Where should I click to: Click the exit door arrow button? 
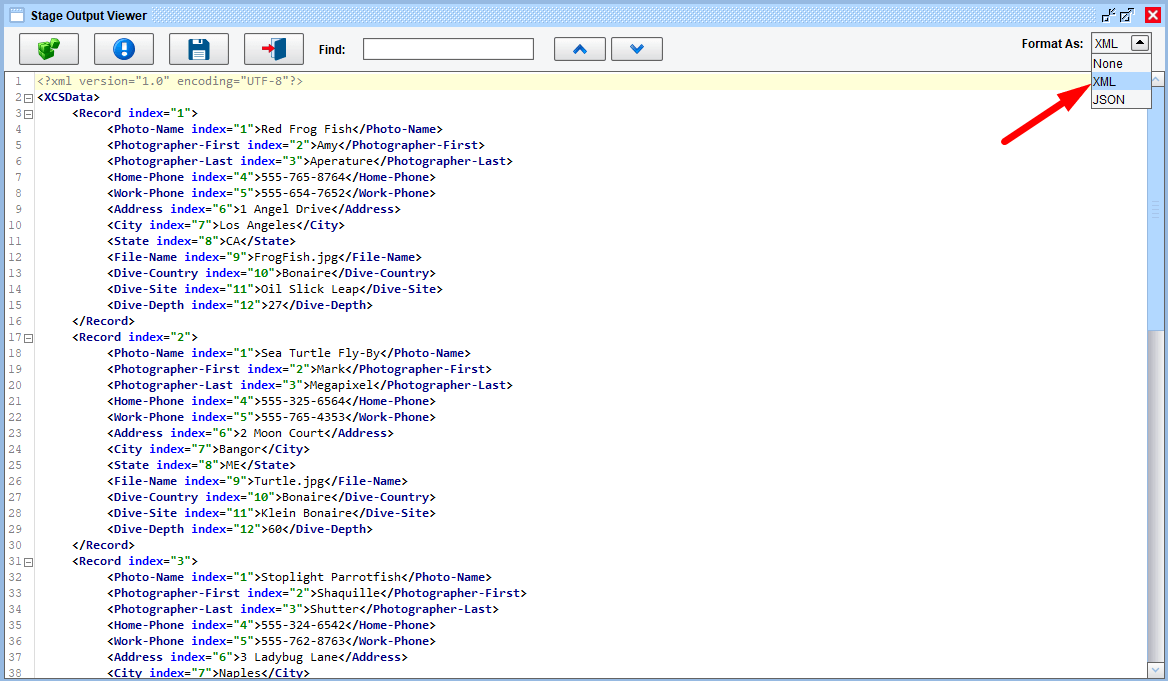click(x=273, y=49)
